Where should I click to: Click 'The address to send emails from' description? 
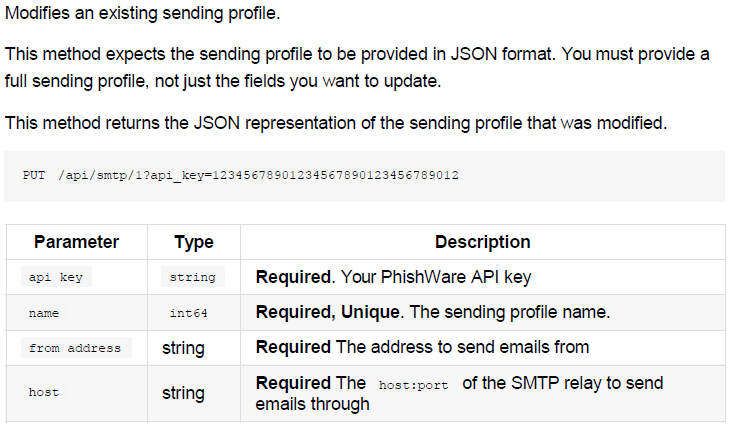coord(462,347)
